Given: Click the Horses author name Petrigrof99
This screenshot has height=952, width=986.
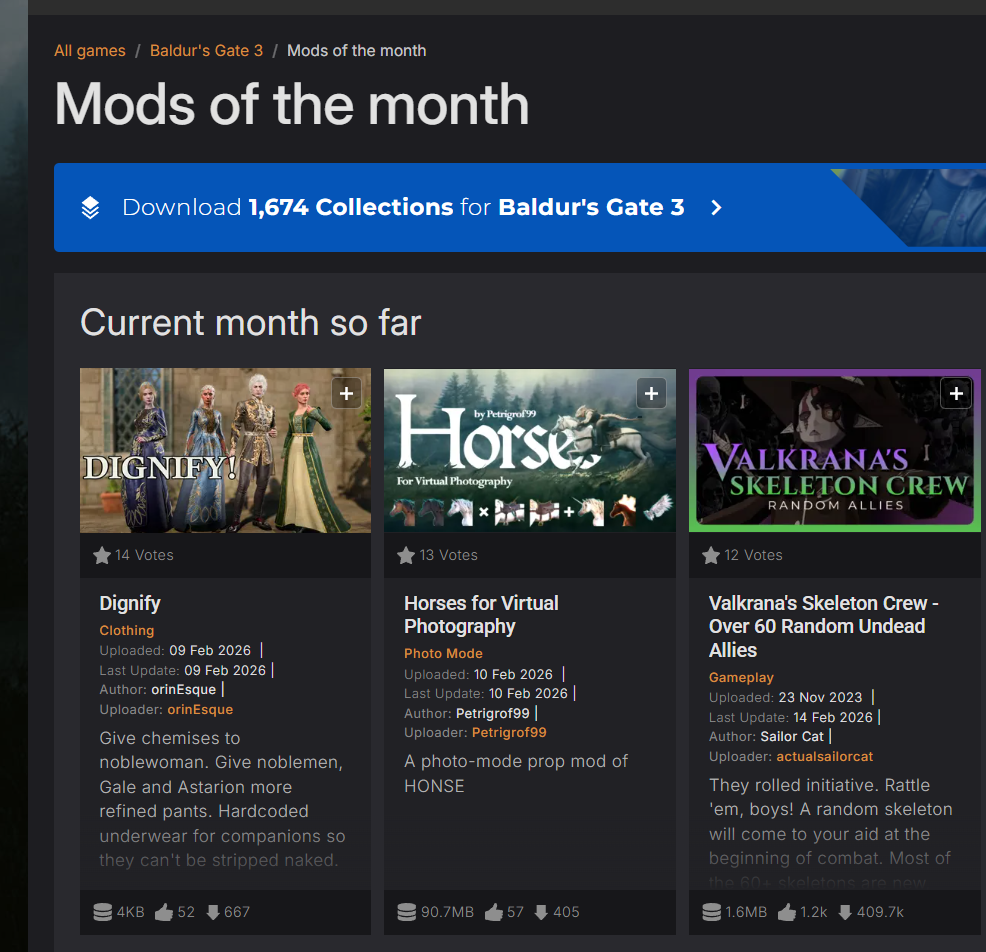Looking at the screenshot, I should [493, 714].
